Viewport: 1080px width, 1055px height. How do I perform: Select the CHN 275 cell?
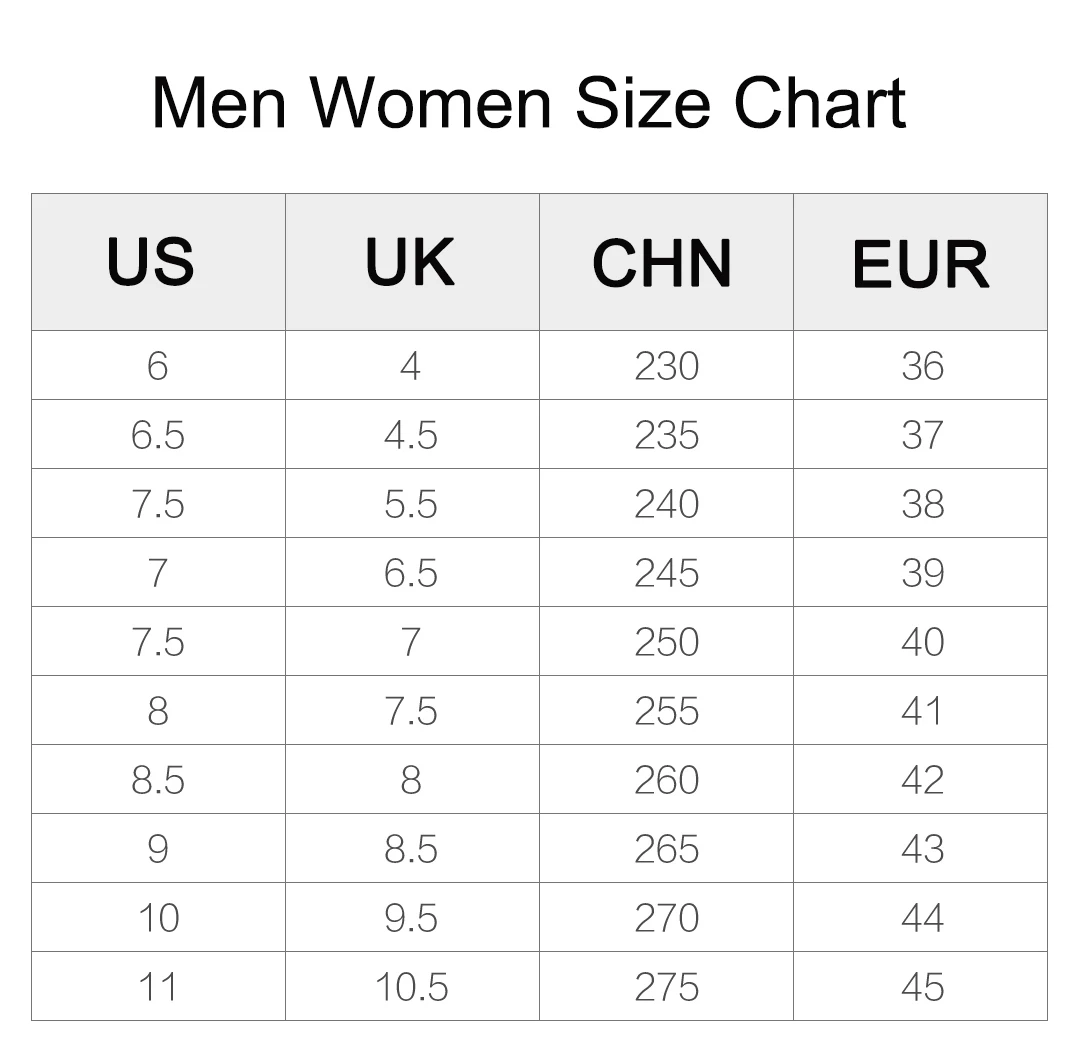pyautogui.click(x=666, y=987)
